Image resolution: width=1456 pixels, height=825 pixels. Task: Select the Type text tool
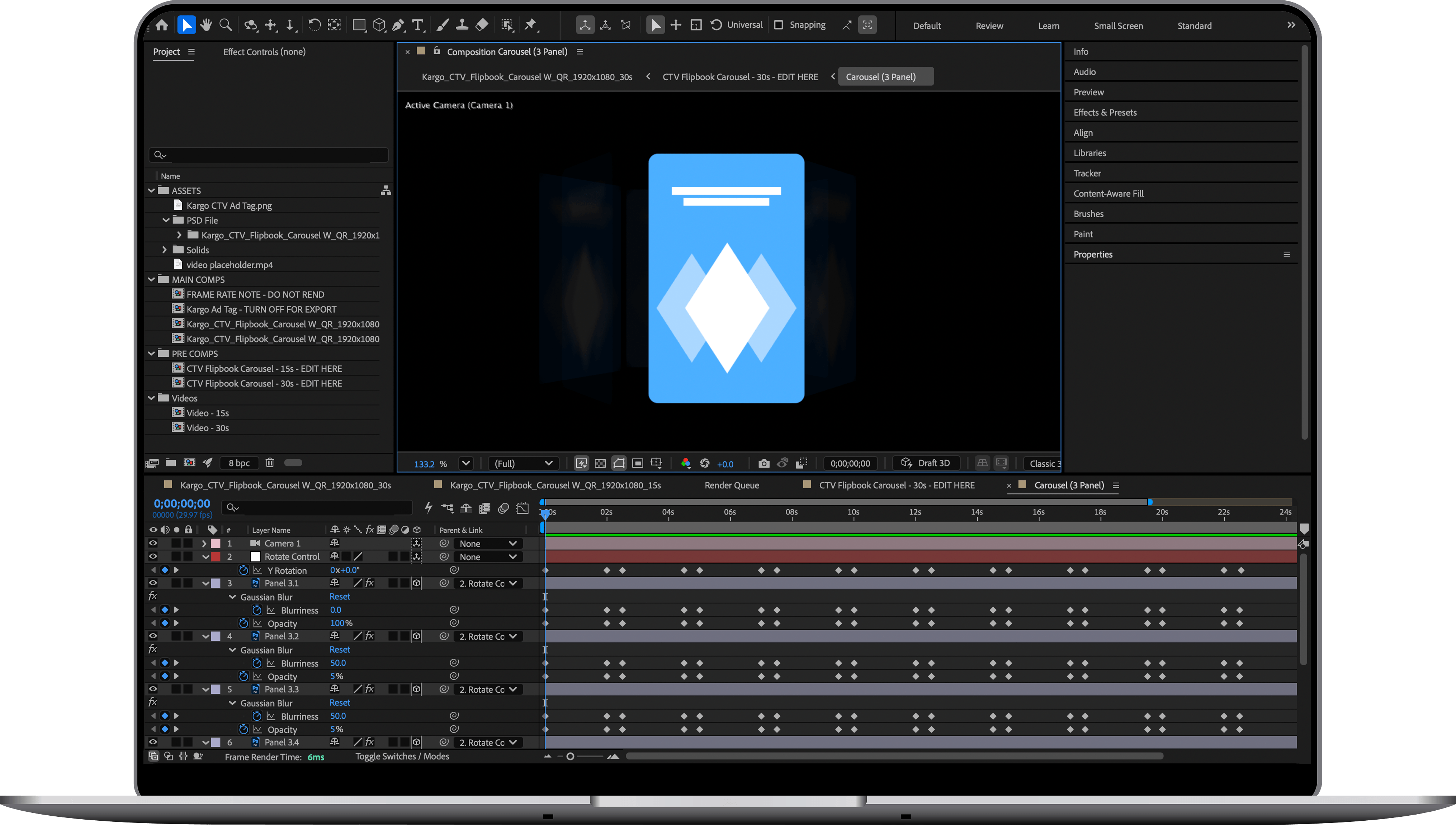pyautogui.click(x=418, y=25)
